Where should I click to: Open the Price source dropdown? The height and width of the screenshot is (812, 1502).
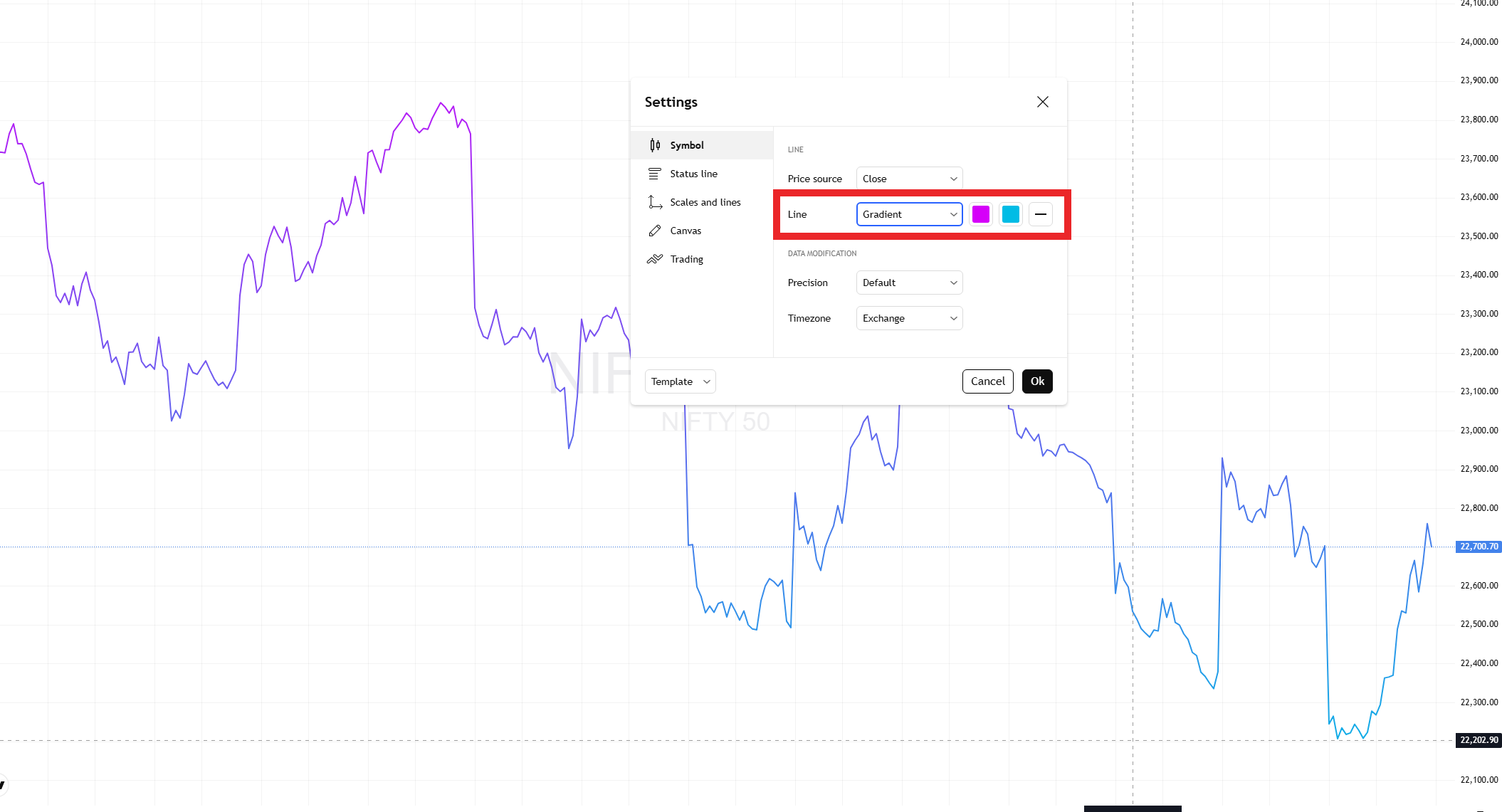pyautogui.click(x=909, y=179)
